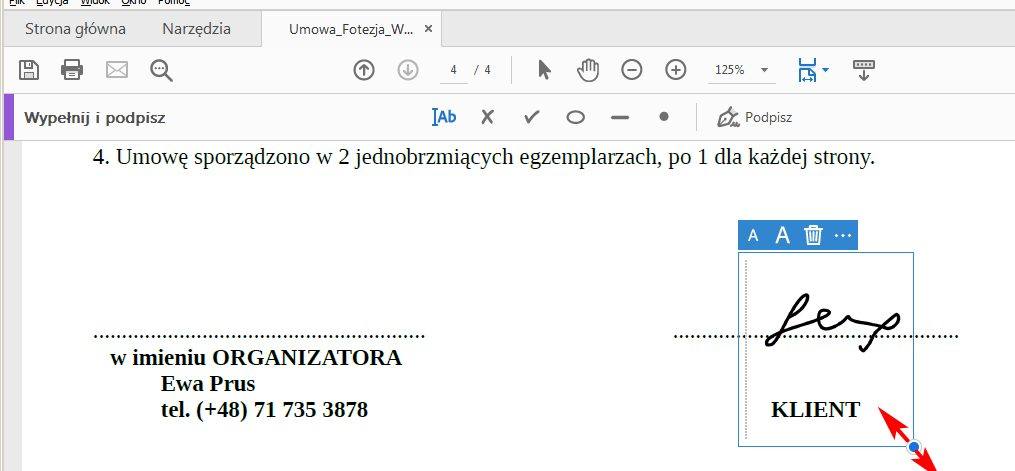Open the search magnifier tool

161,70
